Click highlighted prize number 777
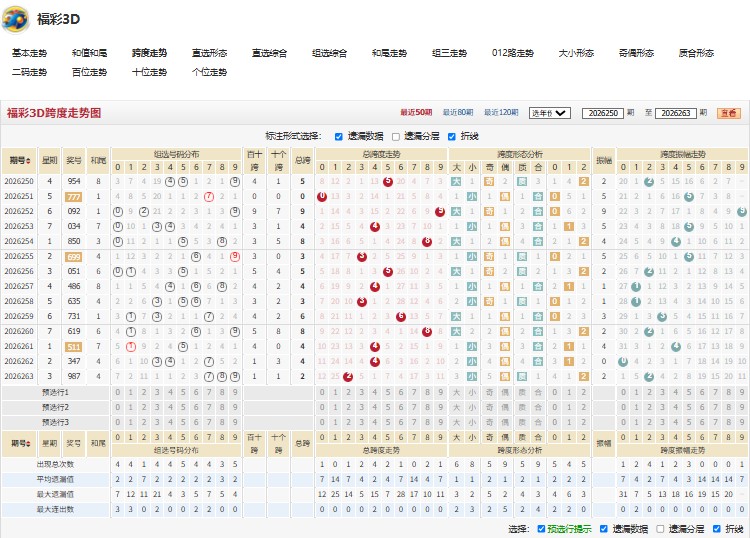The width and height of the screenshot is (750, 538). (x=73, y=197)
